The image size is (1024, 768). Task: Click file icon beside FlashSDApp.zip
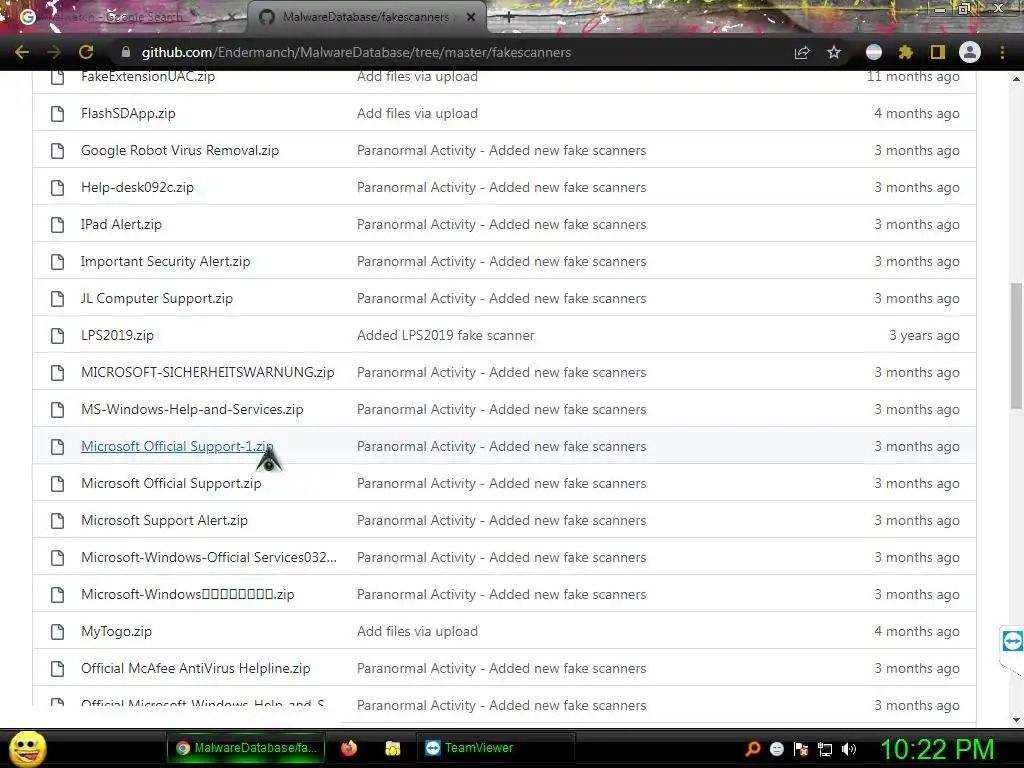57,114
